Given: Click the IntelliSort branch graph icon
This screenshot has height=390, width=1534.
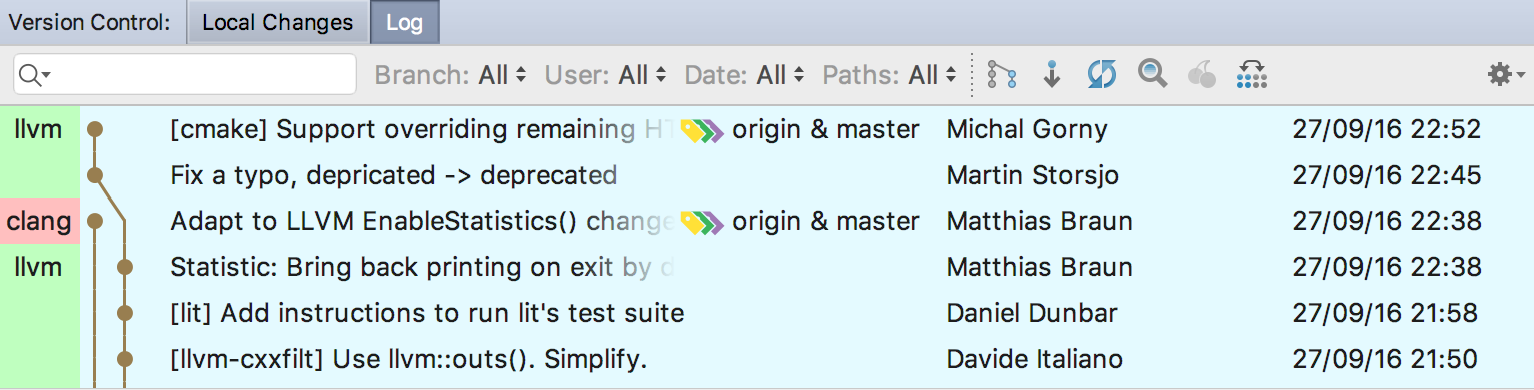Looking at the screenshot, I should click(1001, 74).
